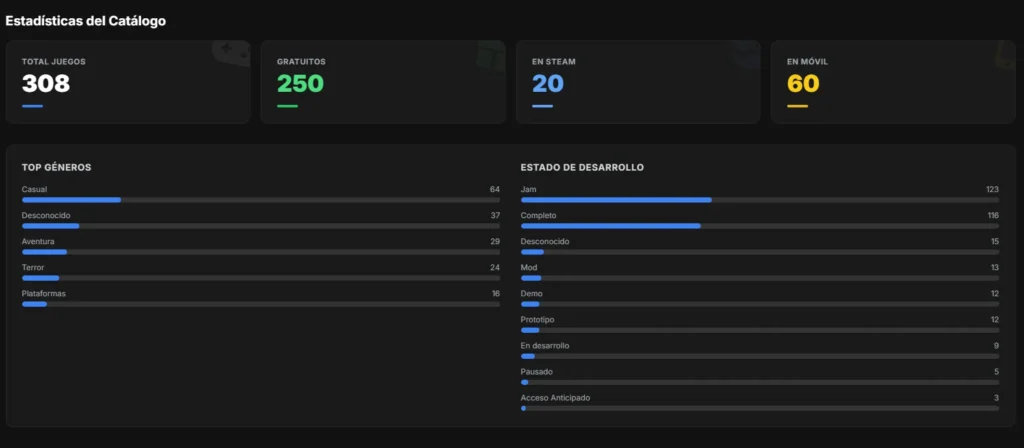Click the Estado de Desarrollo heading
Viewport: 1024px width, 448px height.
tap(582, 167)
